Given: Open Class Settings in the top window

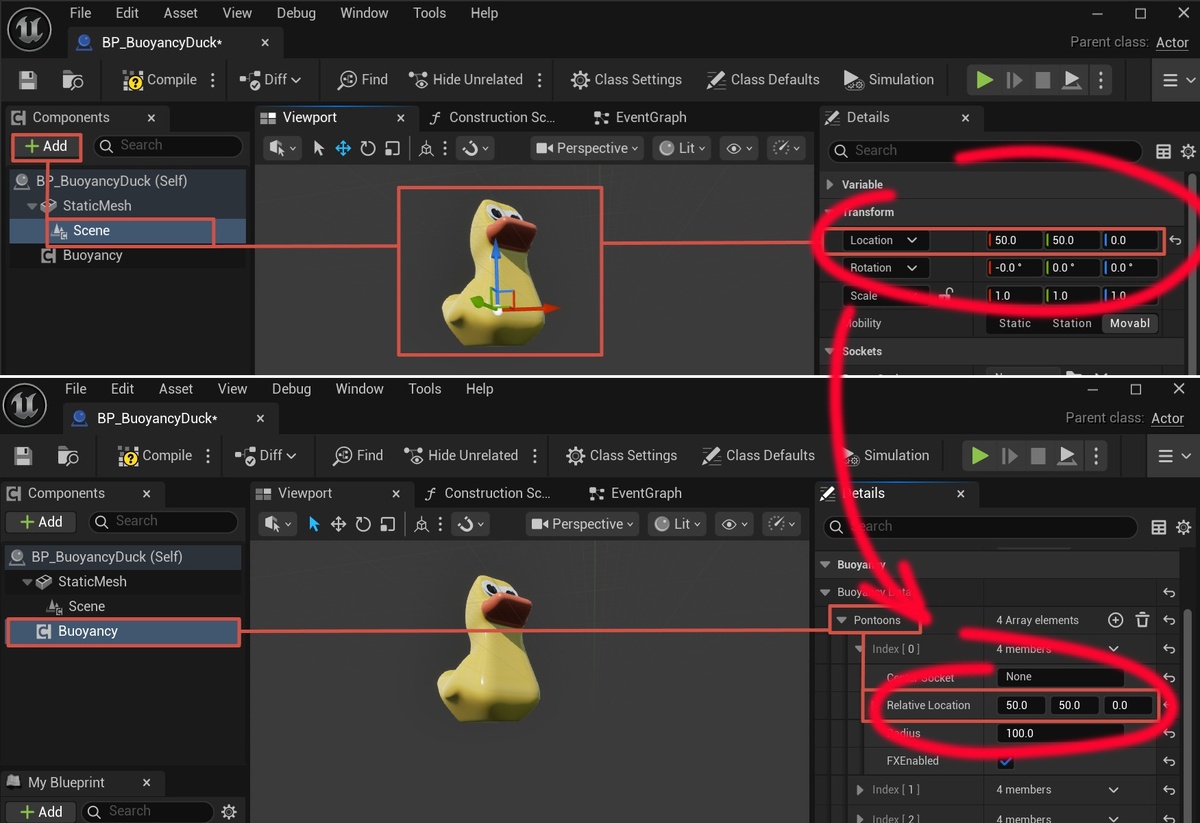Looking at the screenshot, I should tap(626, 80).
